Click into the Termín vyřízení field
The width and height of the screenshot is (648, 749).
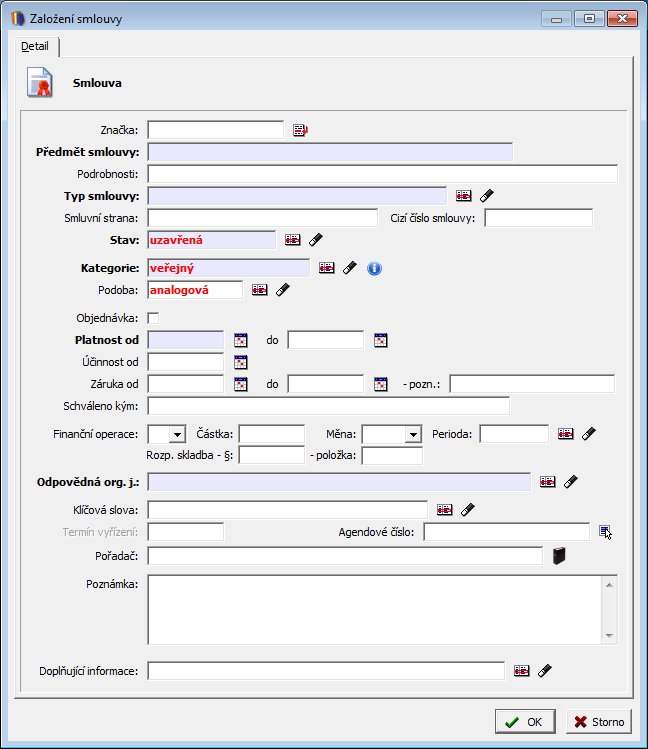[185, 532]
